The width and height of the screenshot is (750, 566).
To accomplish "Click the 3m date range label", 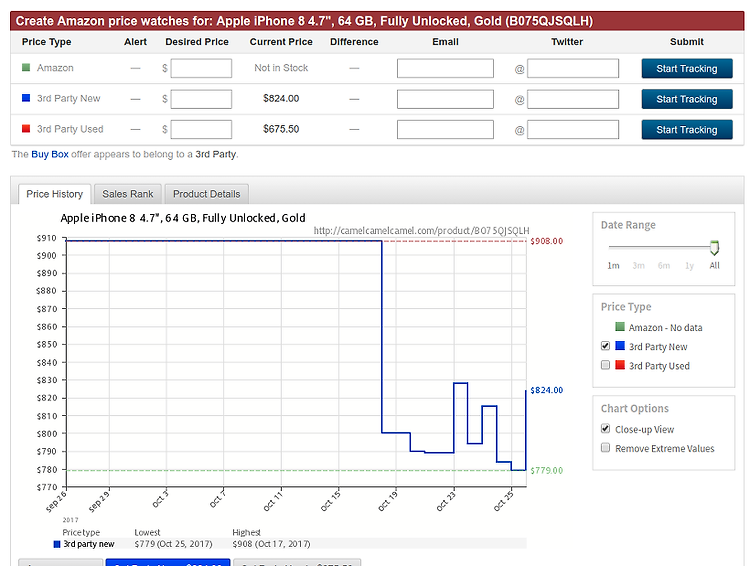I will click(x=639, y=266).
